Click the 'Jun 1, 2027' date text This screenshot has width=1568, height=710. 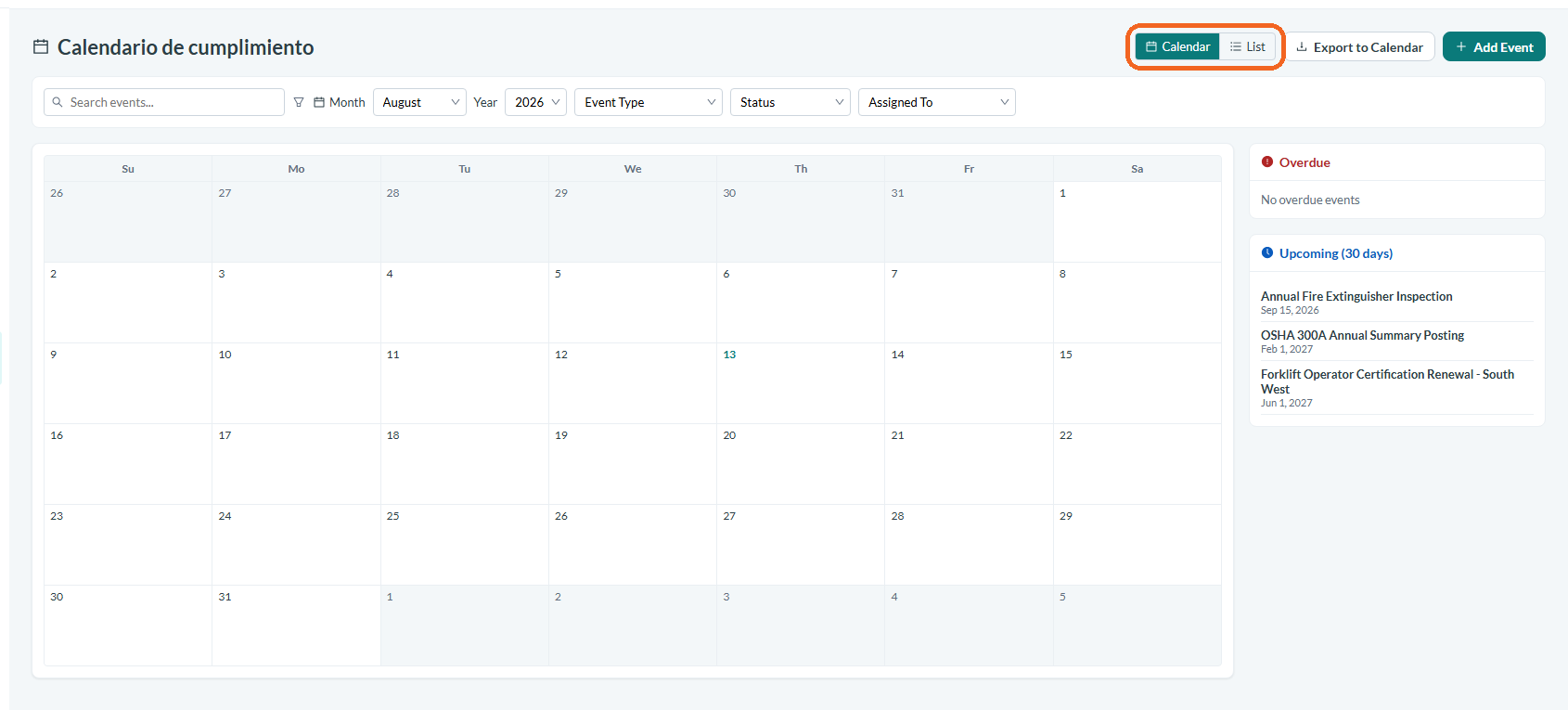coord(1287,403)
